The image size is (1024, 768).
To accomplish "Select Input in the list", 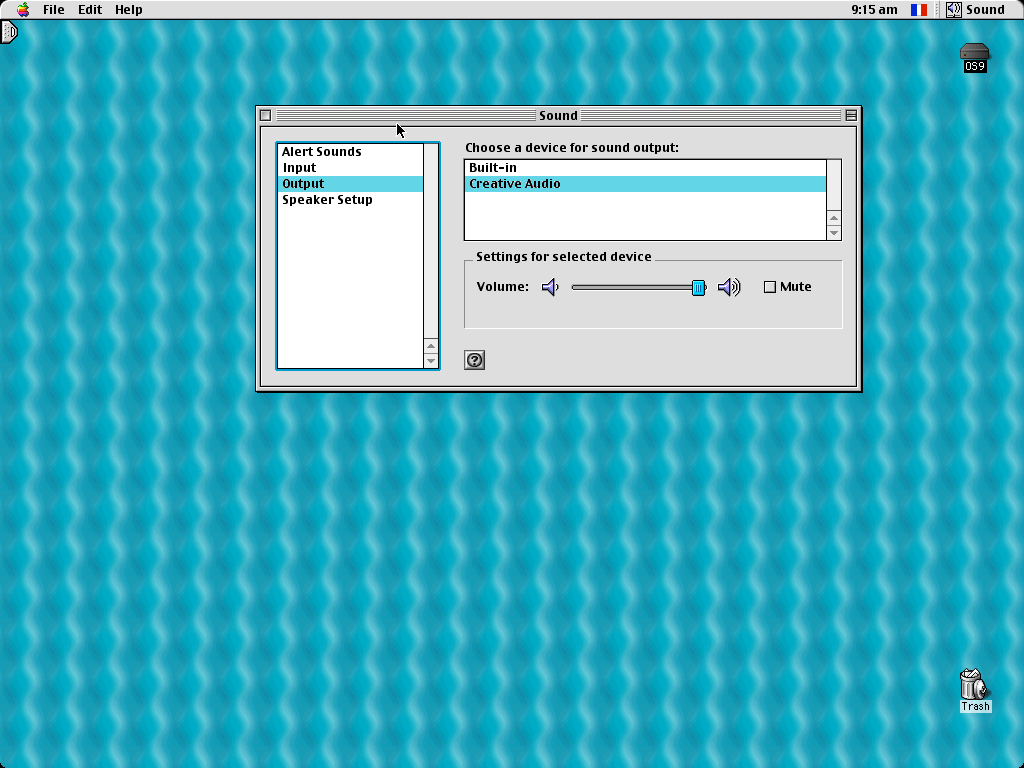I will [x=350, y=168].
